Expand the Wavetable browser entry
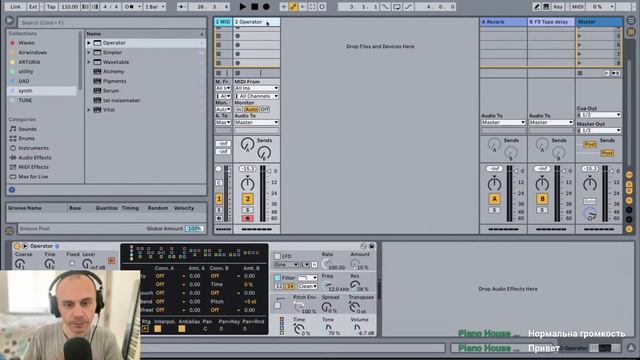 pyautogui.click(x=89, y=62)
